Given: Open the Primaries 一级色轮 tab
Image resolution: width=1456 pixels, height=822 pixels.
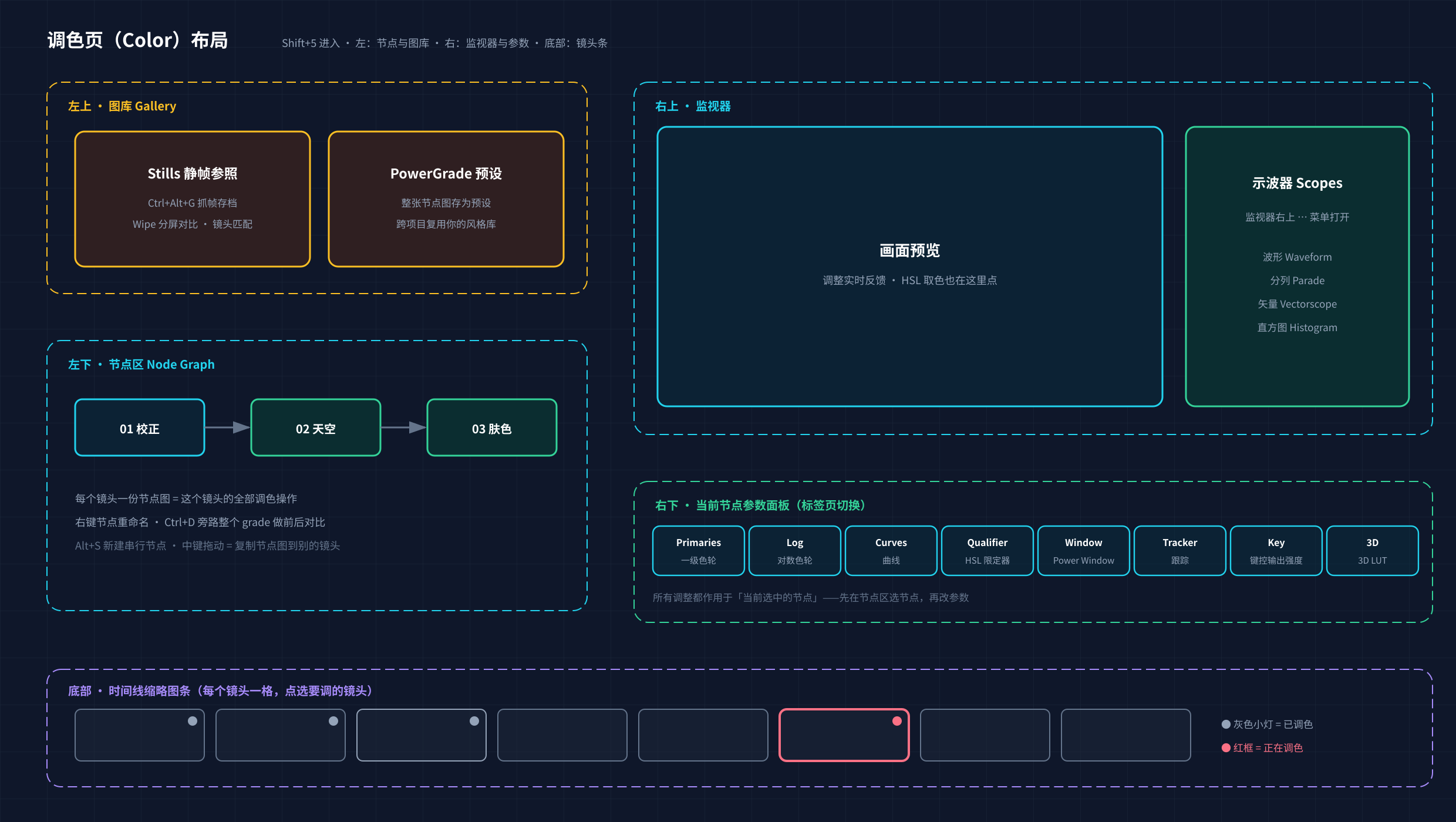Looking at the screenshot, I should 698,551.
